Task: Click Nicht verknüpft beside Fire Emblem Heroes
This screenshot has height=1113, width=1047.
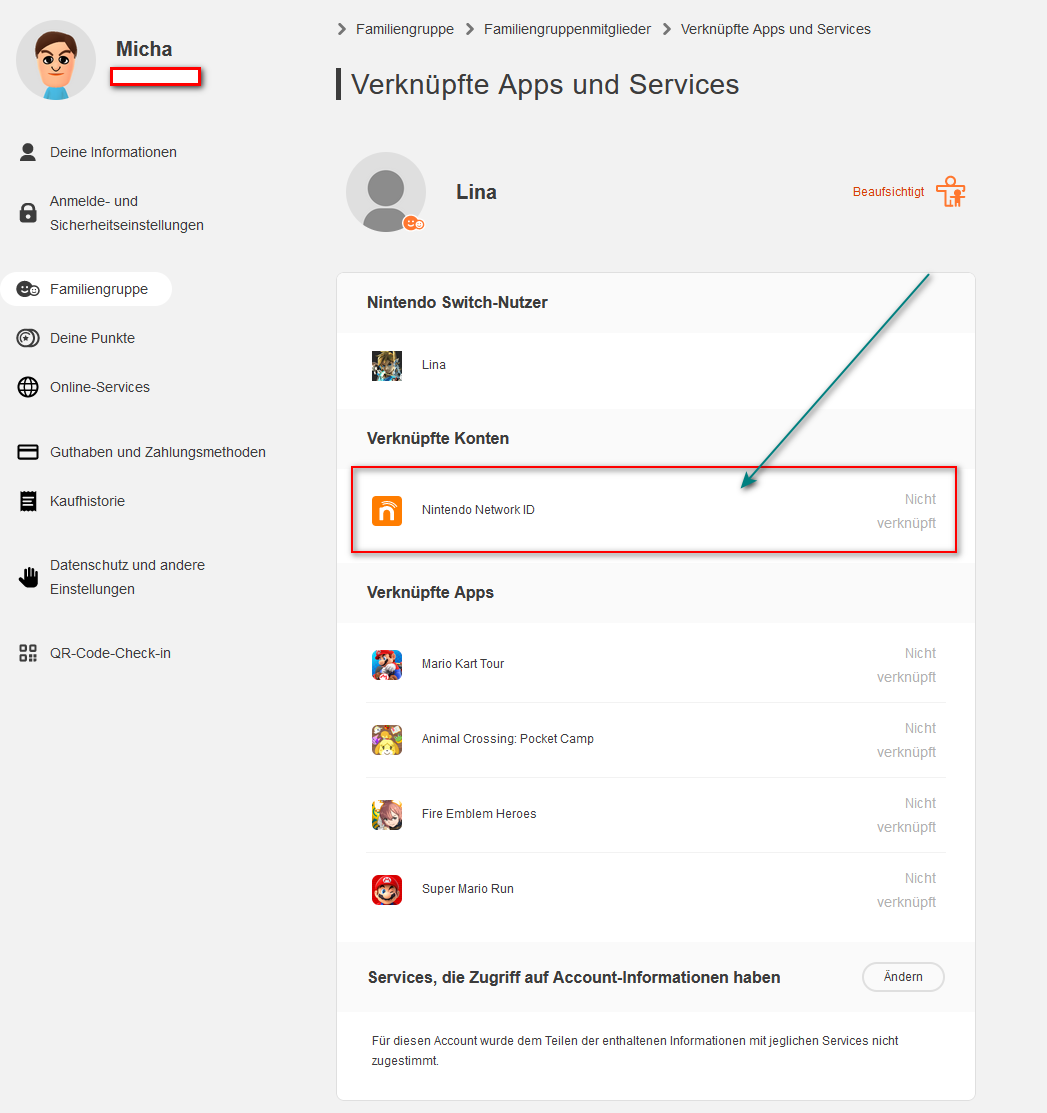Action: (906, 815)
